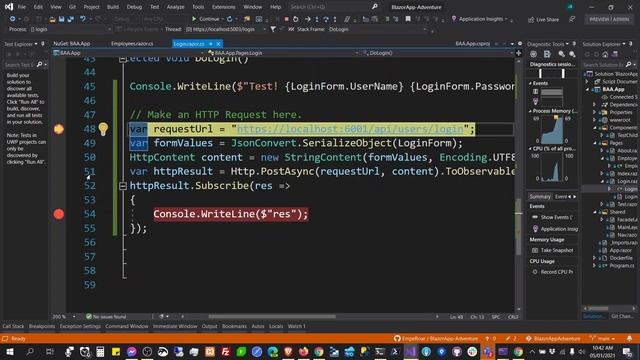Click Show Events in Diagnostic Tools

click(552, 217)
